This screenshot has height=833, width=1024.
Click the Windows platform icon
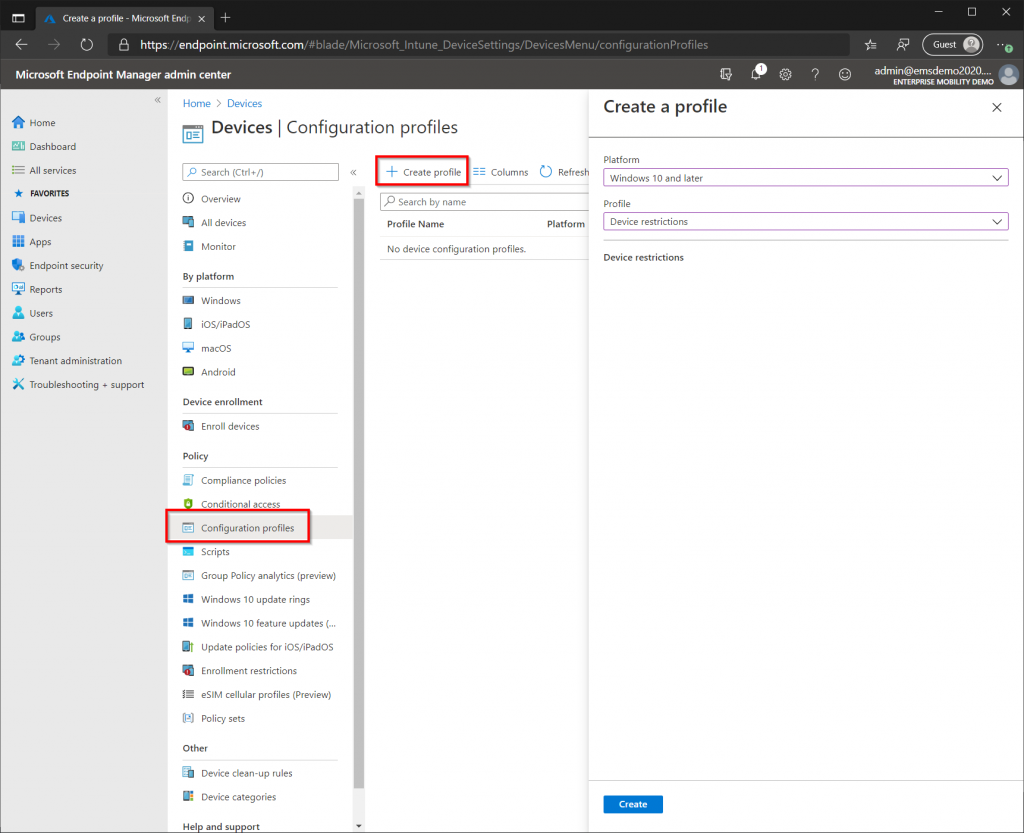pos(188,300)
